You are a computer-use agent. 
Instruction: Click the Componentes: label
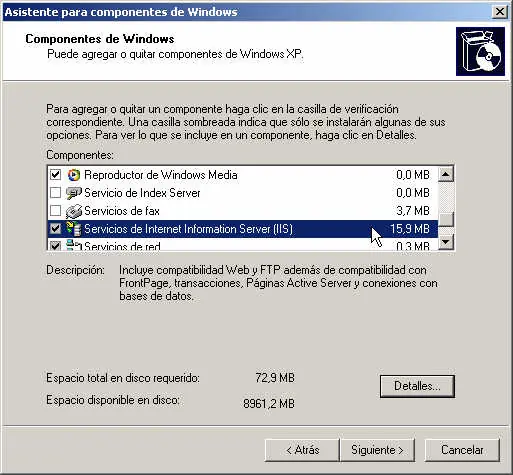pyautogui.click(x=80, y=155)
